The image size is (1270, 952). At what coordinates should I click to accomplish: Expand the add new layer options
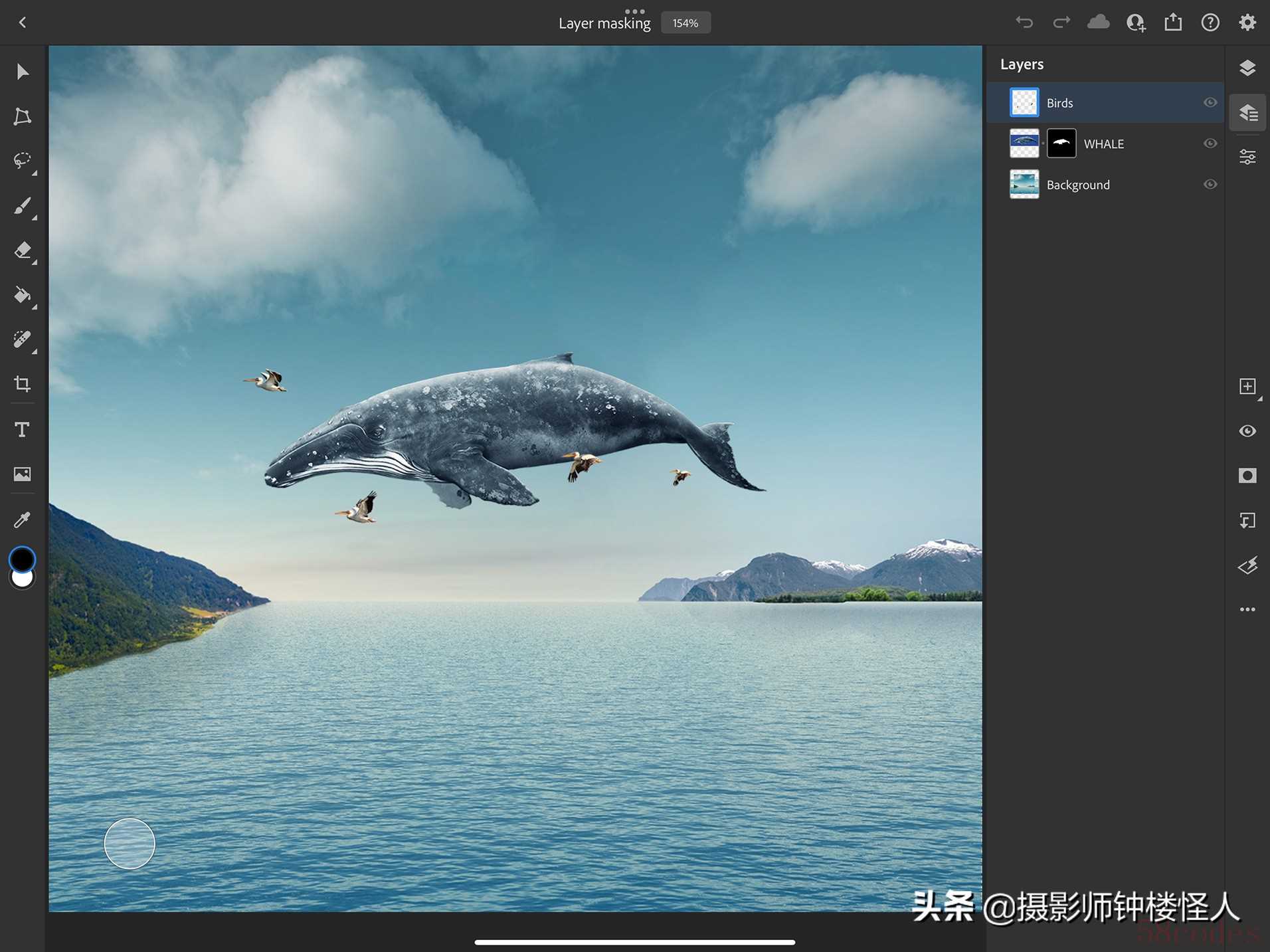click(1247, 387)
